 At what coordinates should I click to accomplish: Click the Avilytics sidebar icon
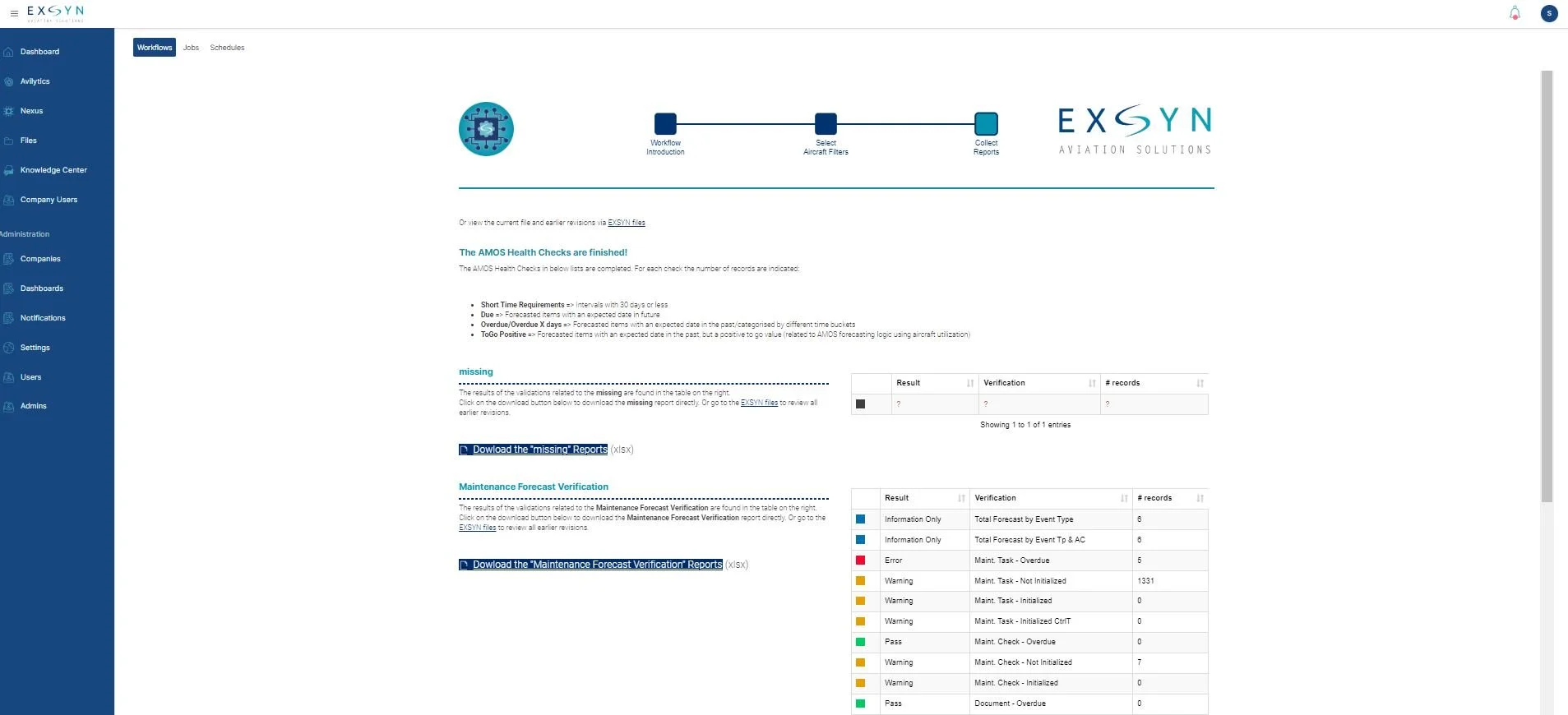8,81
